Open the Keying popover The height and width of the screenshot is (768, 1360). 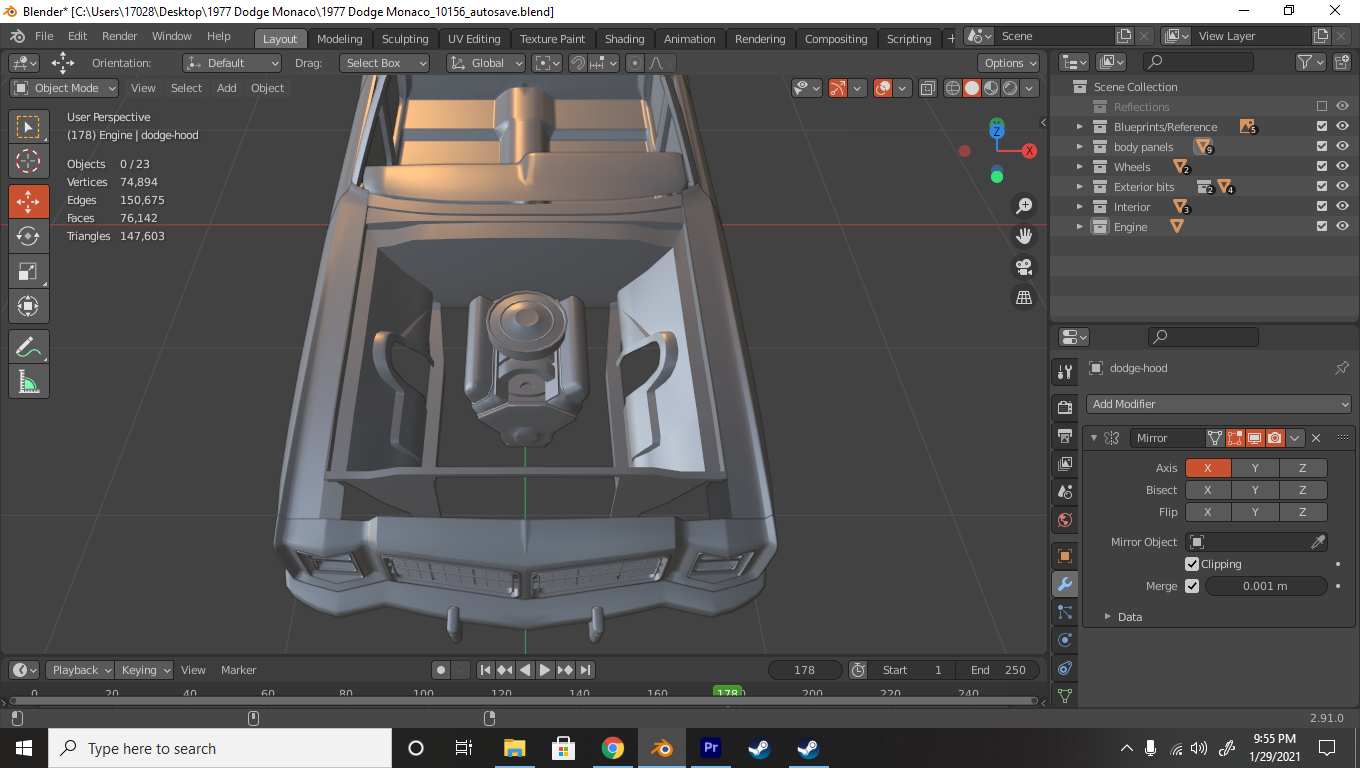click(146, 670)
